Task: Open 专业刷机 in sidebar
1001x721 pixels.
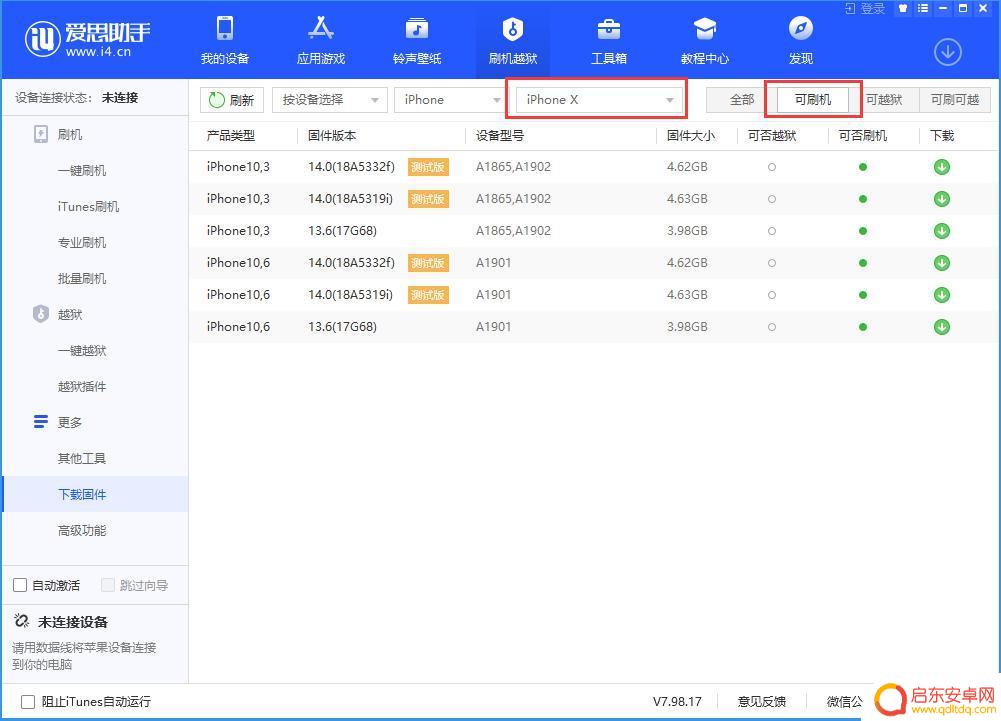Action: coord(82,242)
